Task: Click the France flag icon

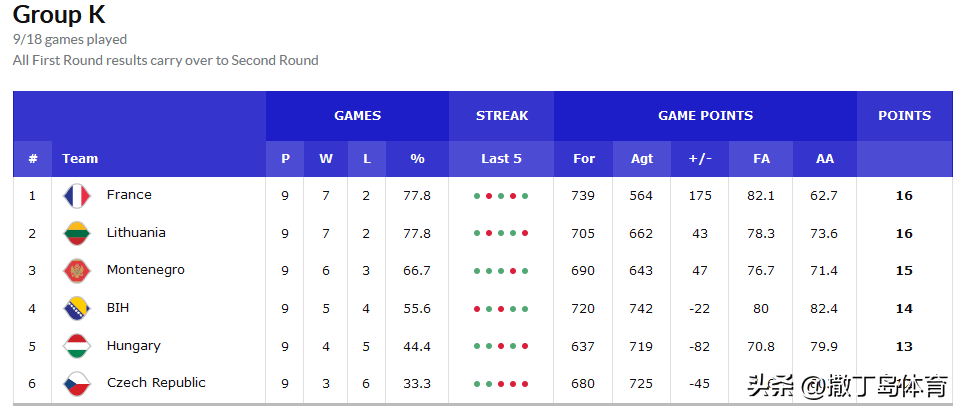Action: (x=77, y=195)
